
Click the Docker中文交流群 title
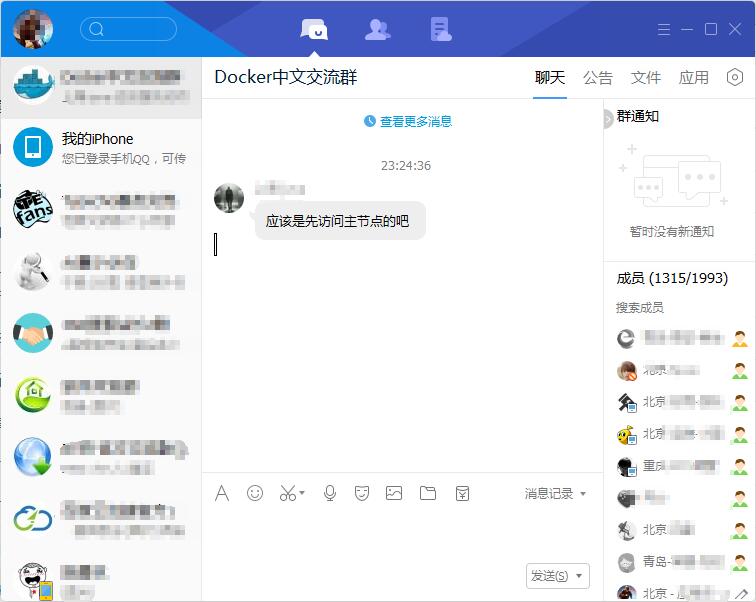(286, 77)
